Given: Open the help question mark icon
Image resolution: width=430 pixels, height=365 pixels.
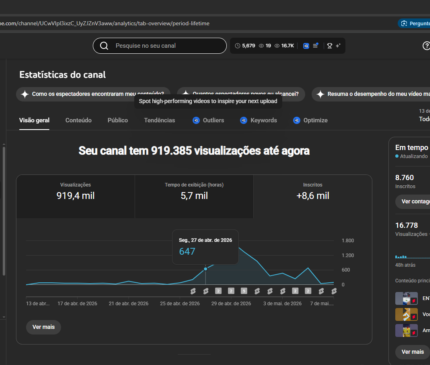Looking at the screenshot, I should pyautogui.click(x=426, y=46).
